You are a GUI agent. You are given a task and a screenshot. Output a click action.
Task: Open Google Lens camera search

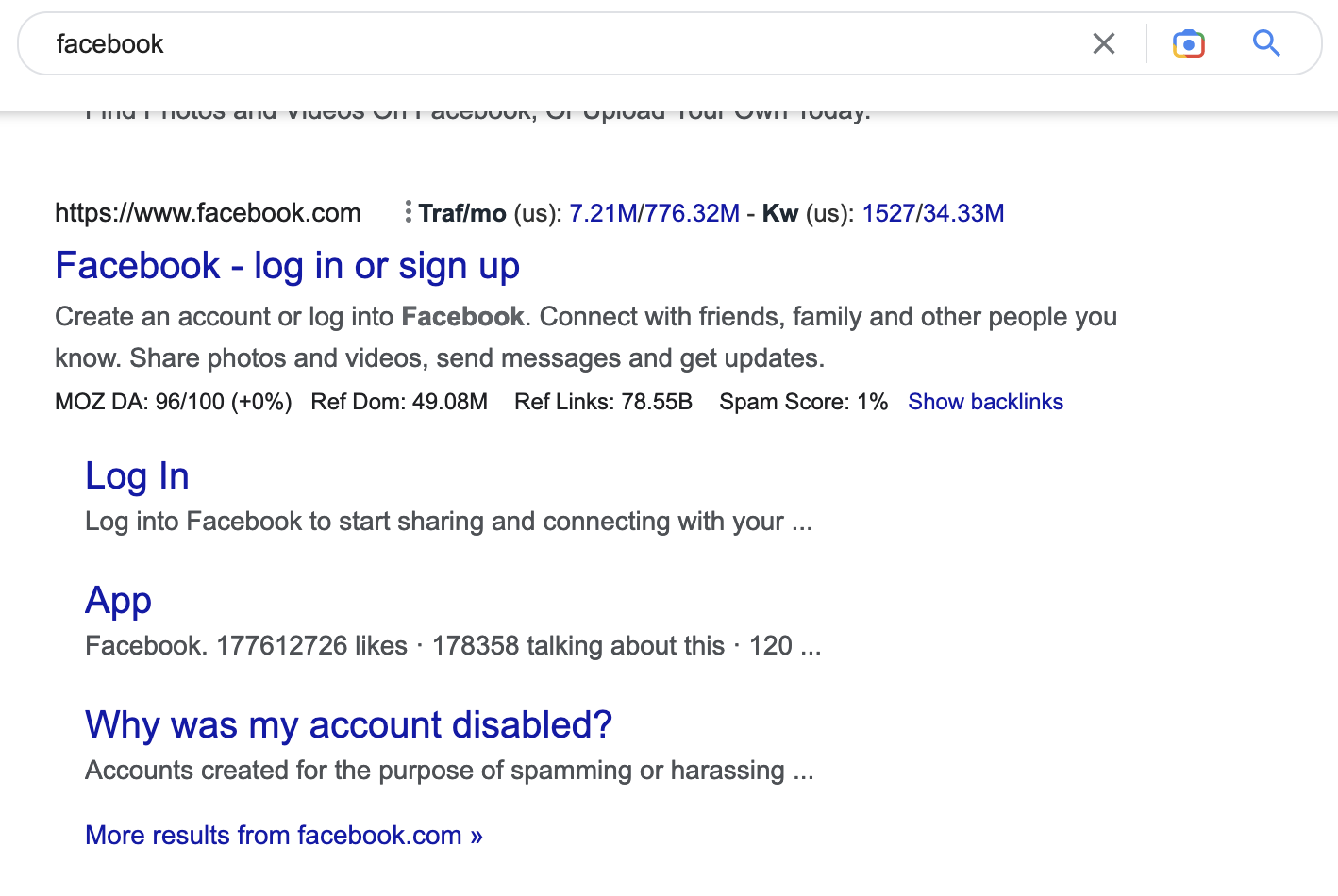(1188, 43)
